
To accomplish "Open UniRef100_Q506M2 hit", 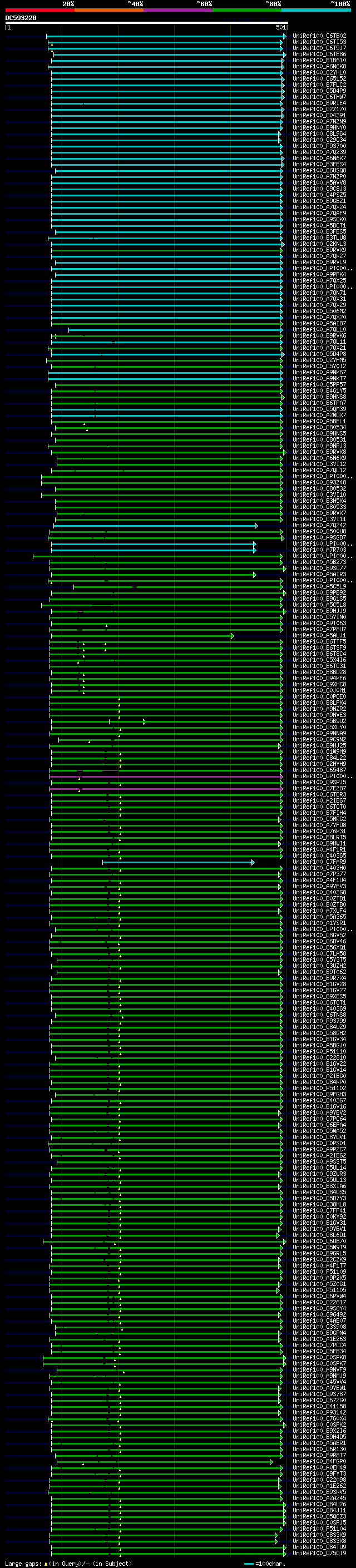I will (x=319, y=311).
